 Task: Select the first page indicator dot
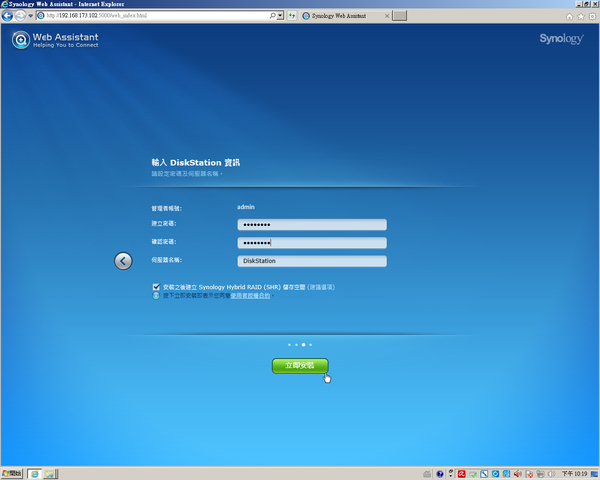(289, 345)
